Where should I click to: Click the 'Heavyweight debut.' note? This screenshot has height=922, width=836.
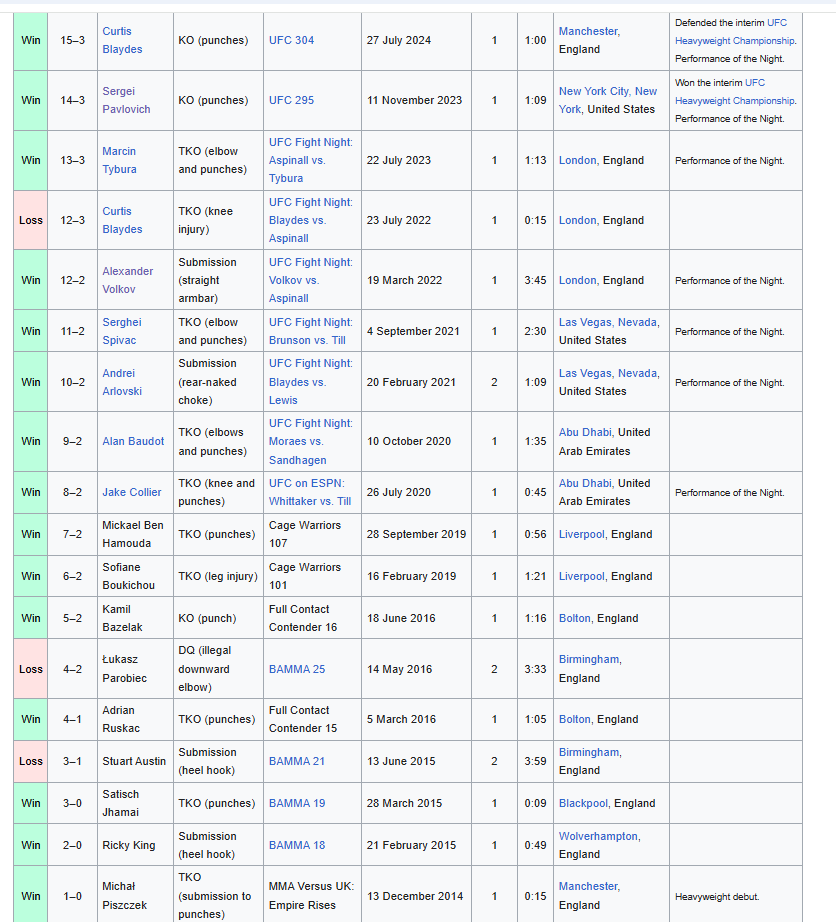tap(717, 897)
